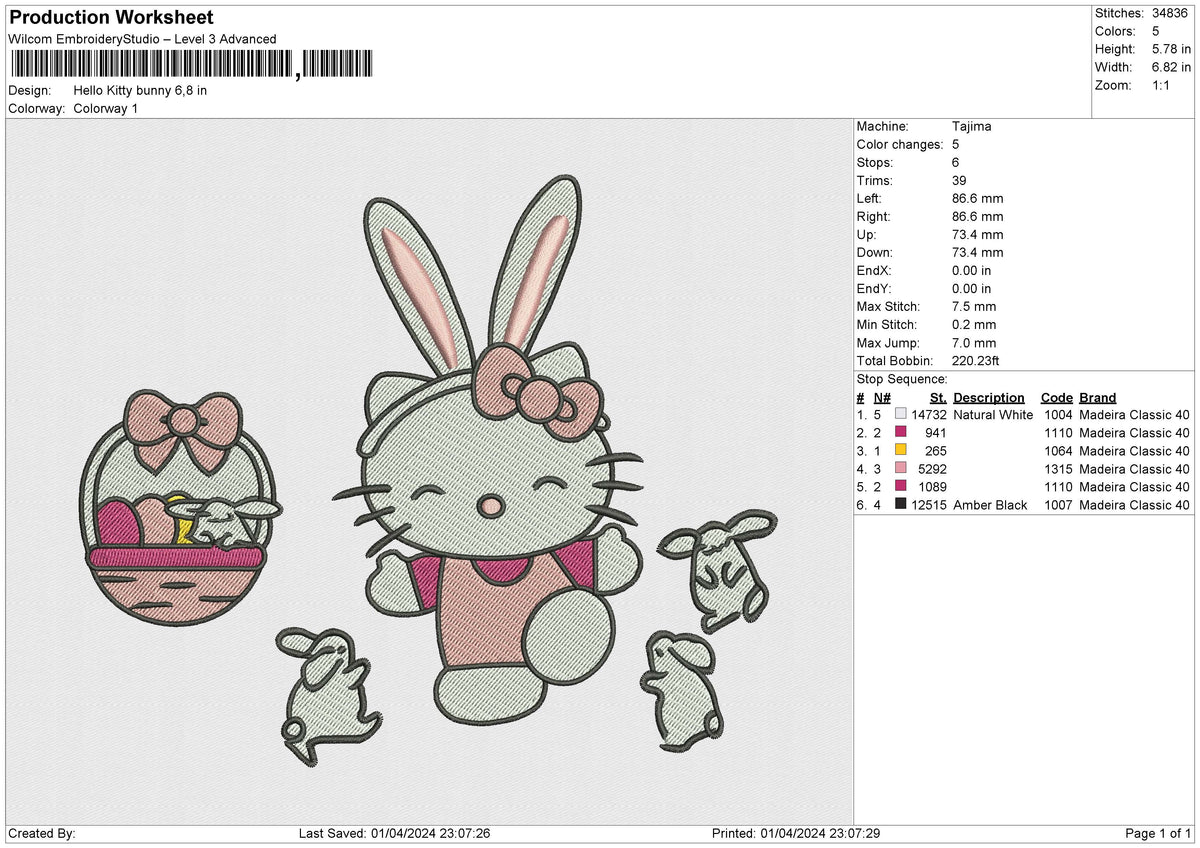Viewport: 1200px width, 848px height.
Task: Select the Zoom value 1:1
Action: [1161, 85]
